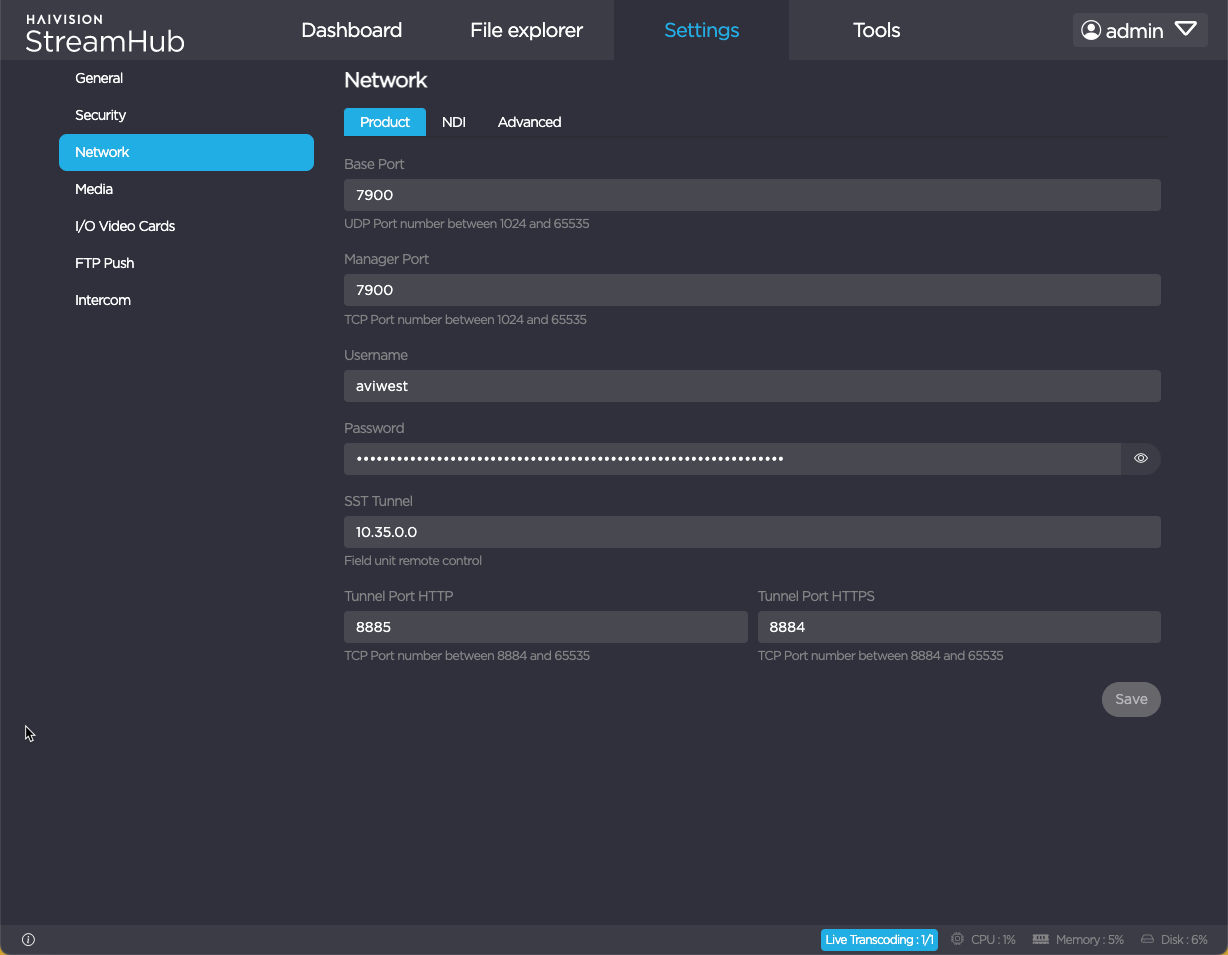Click the Memory usage icon
This screenshot has width=1228, height=955.
(x=1040, y=940)
